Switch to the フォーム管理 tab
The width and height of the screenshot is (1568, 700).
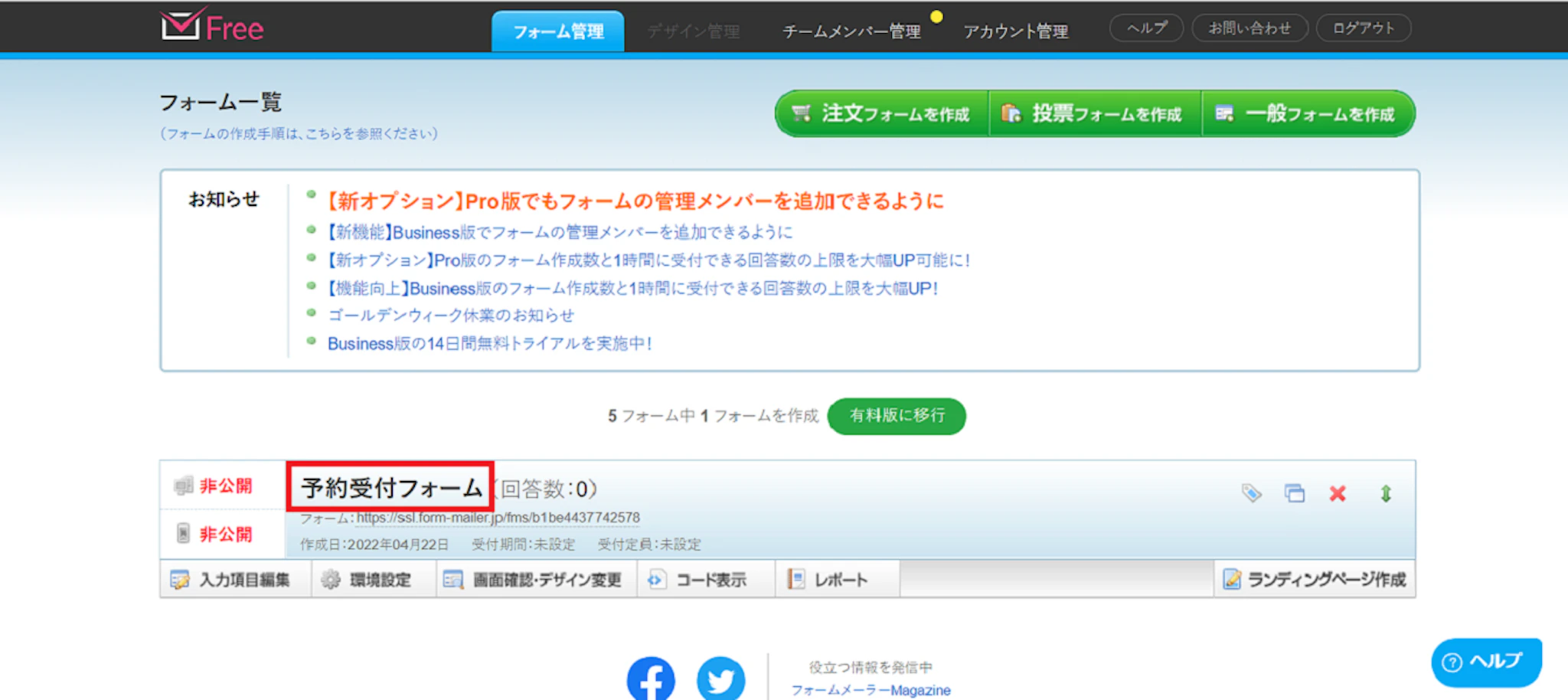[x=557, y=31]
